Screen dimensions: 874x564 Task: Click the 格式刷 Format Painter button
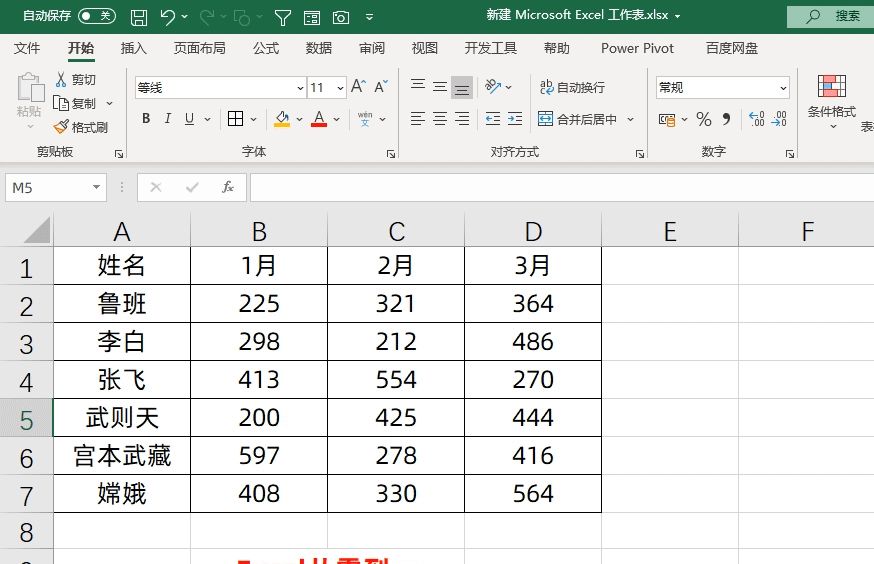pos(80,128)
